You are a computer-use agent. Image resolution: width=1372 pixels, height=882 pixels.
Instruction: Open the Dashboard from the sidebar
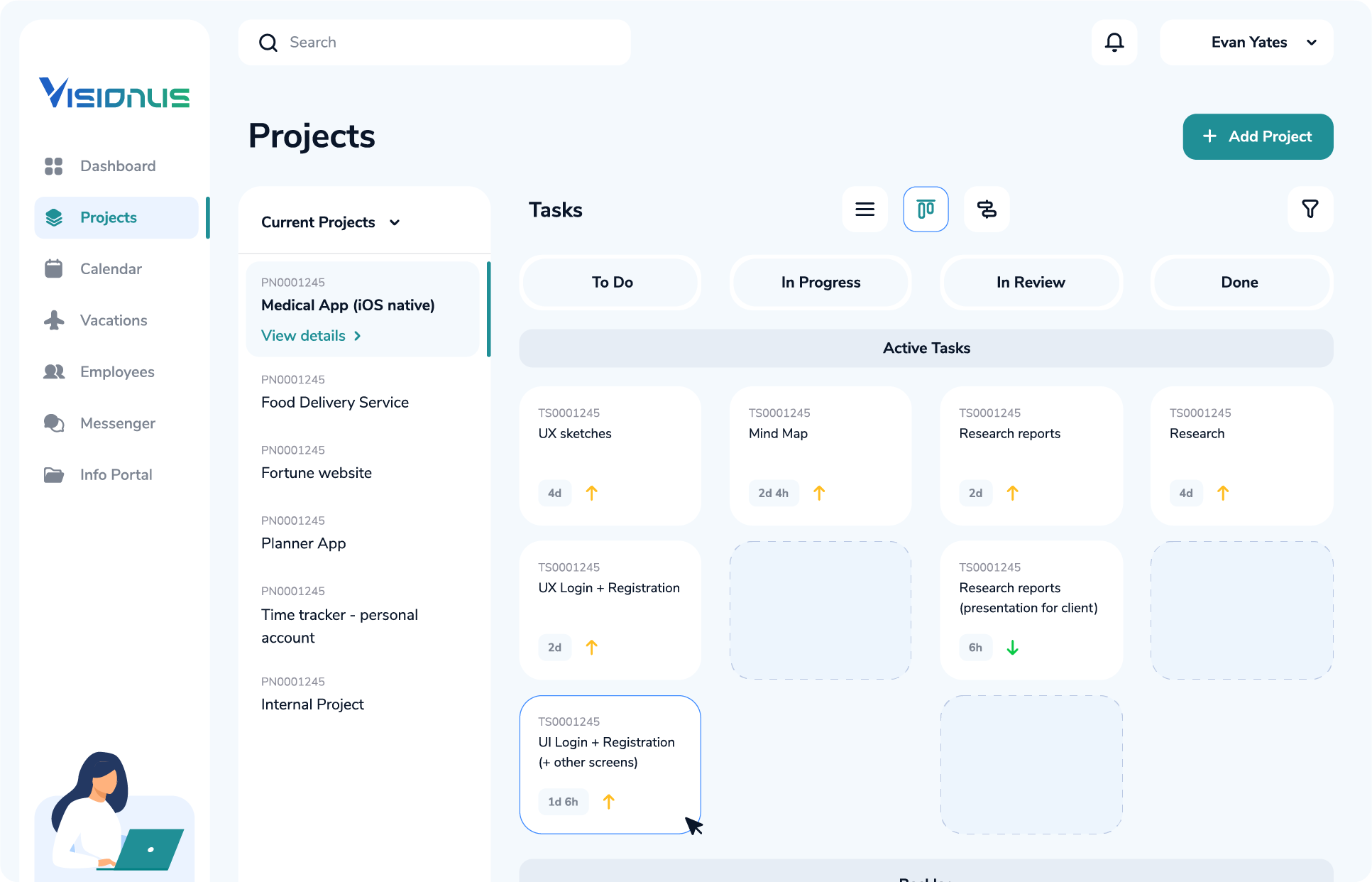(117, 165)
